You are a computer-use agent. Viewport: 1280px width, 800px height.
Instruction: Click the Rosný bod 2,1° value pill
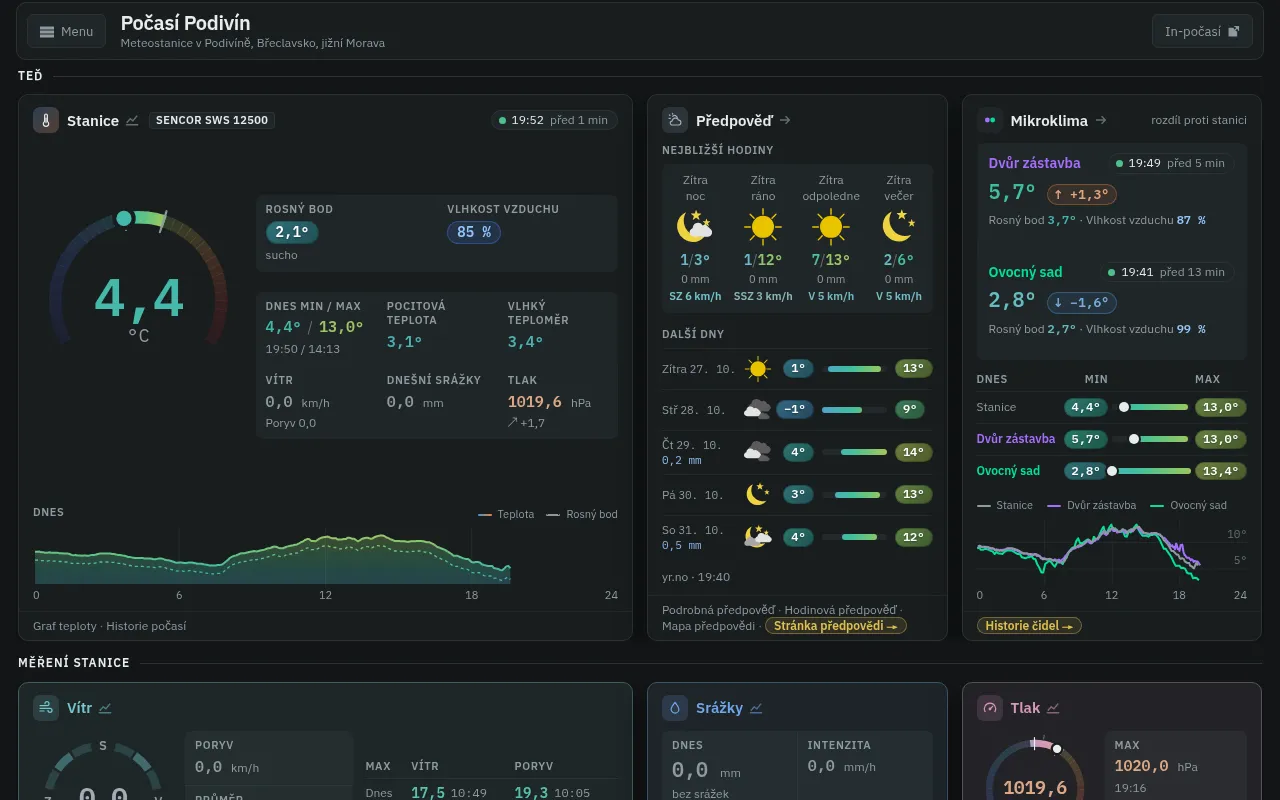292,232
